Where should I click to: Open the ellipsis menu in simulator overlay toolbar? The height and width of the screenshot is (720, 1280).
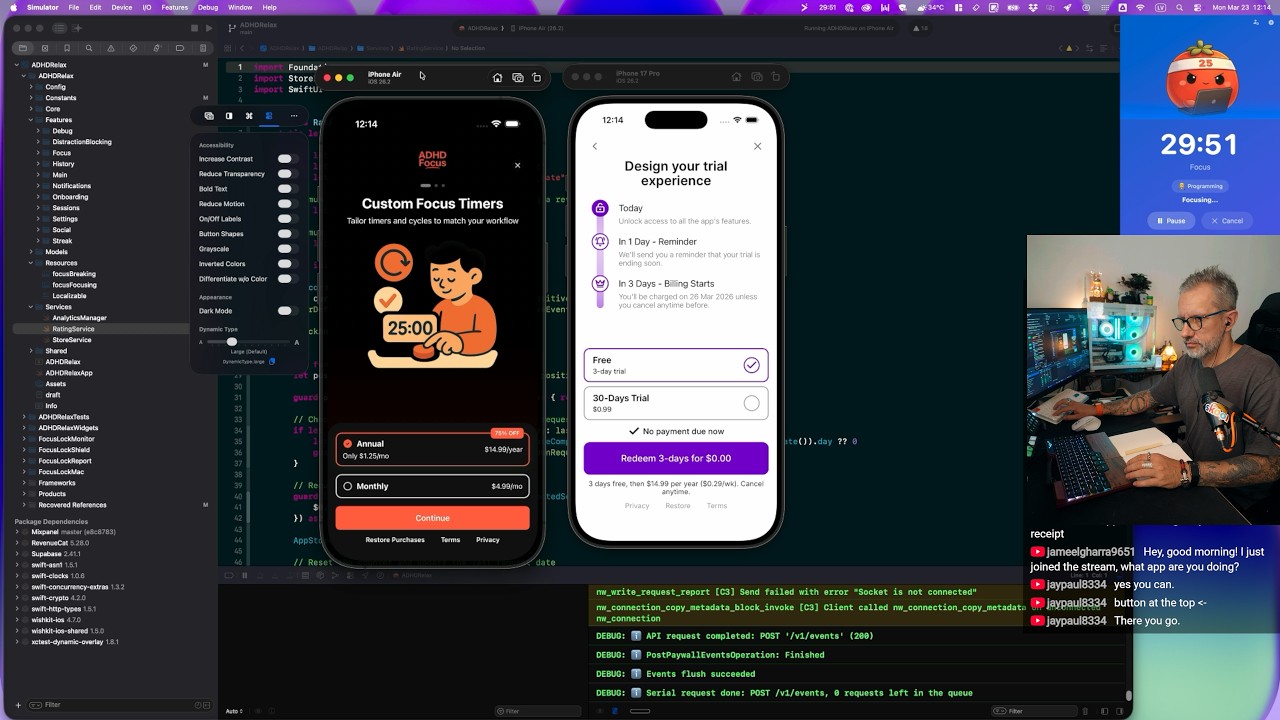pos(294,116)
